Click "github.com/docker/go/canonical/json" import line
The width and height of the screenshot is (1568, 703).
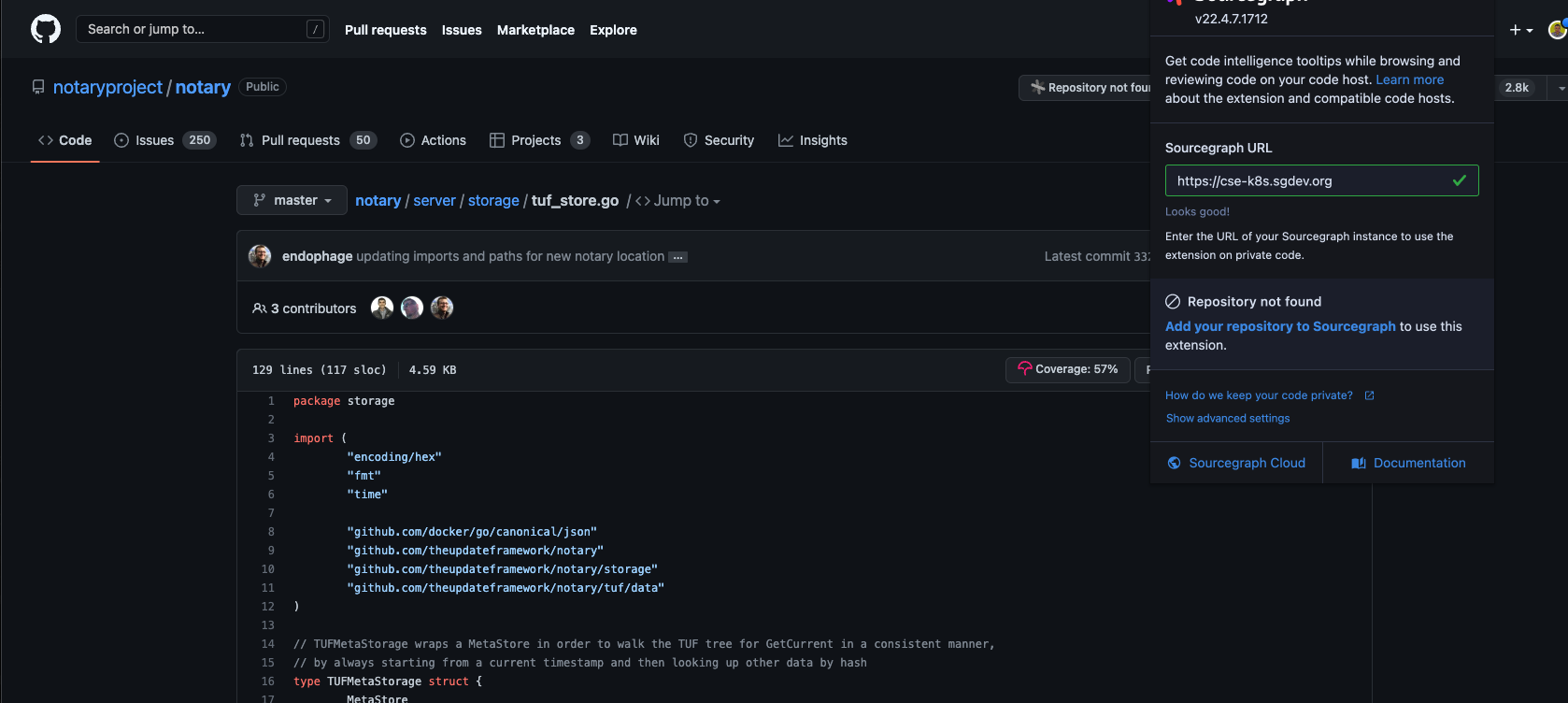tap(472, 532)
